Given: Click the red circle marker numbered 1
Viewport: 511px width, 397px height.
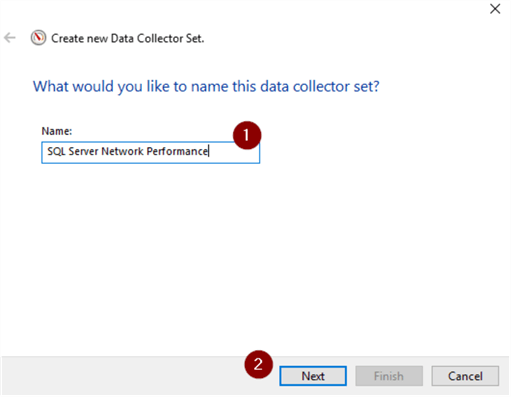Looking at the screenshot, I should point(247,135).
